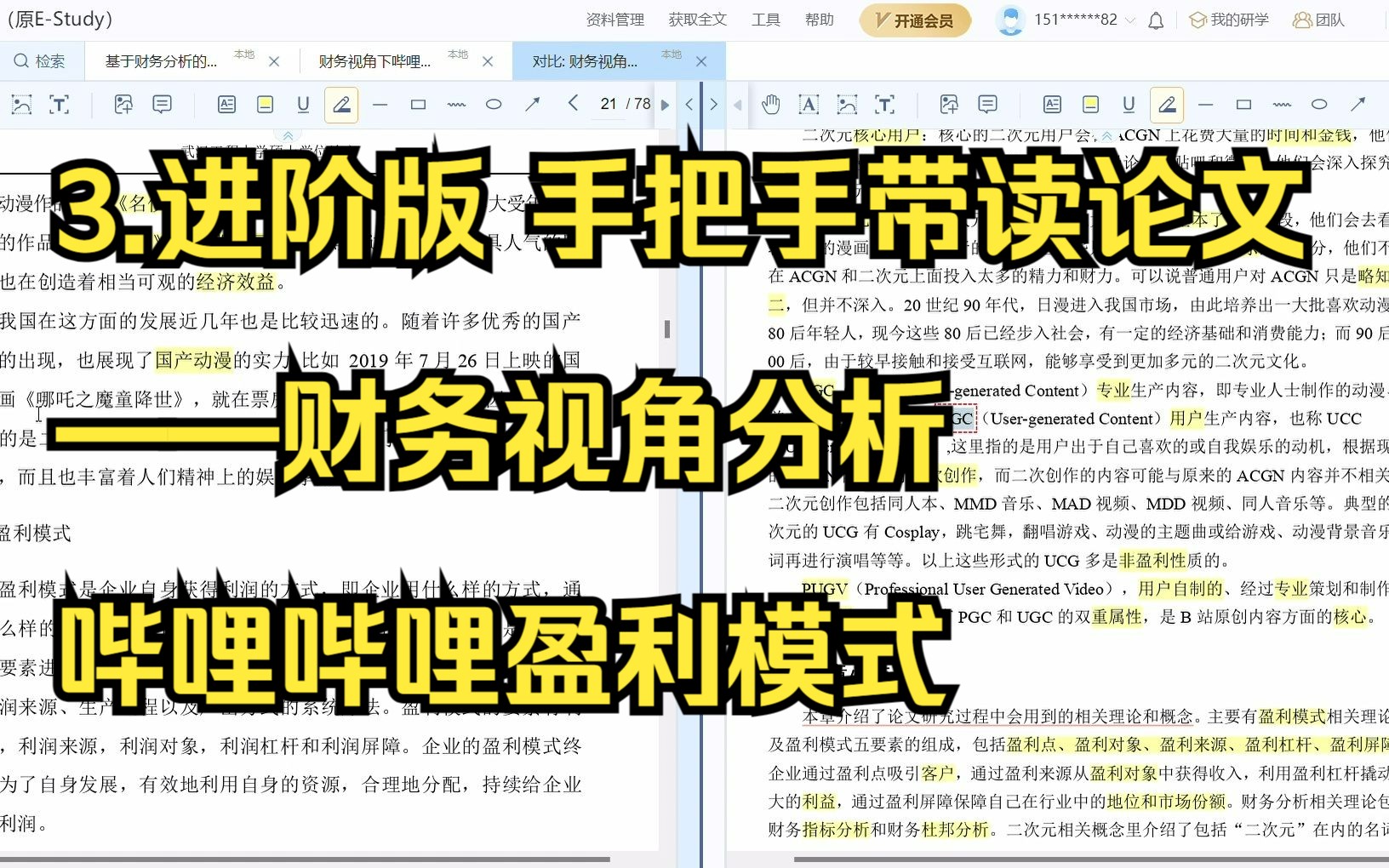Expand the account dropdown next to 151******82
1389x868 pixels.
click(1130, 20)
